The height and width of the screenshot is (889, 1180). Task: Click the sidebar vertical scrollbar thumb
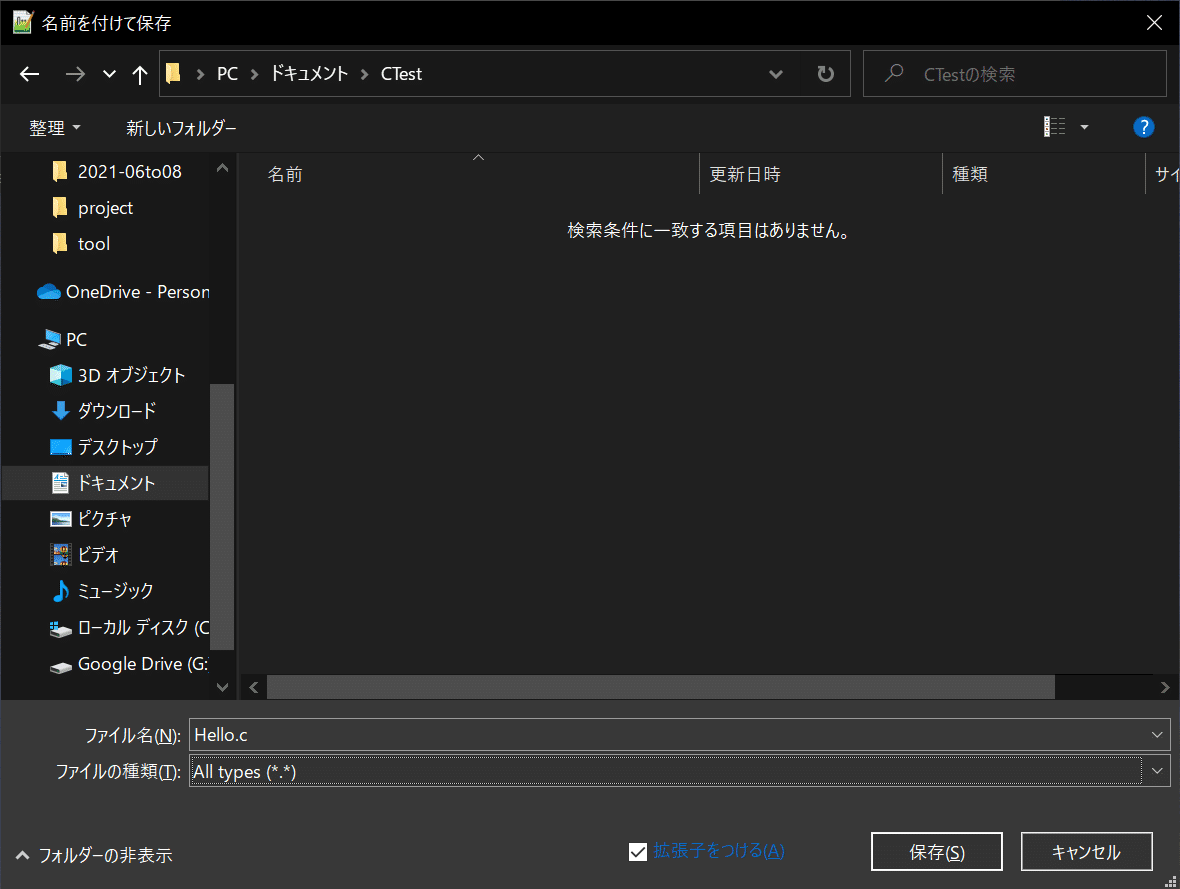222,516
